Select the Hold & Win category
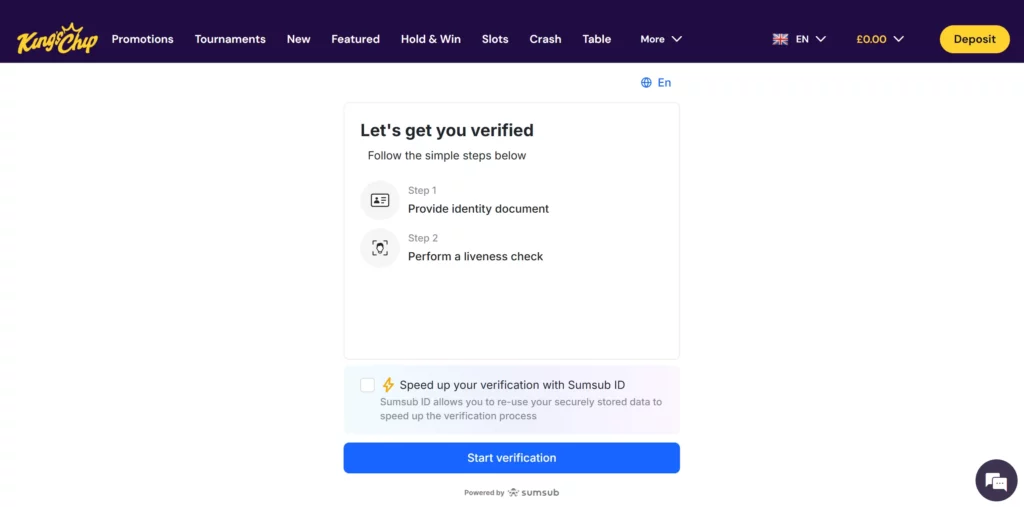The height and width of the screenshot is (507, 1024). (x=431, y=39)
